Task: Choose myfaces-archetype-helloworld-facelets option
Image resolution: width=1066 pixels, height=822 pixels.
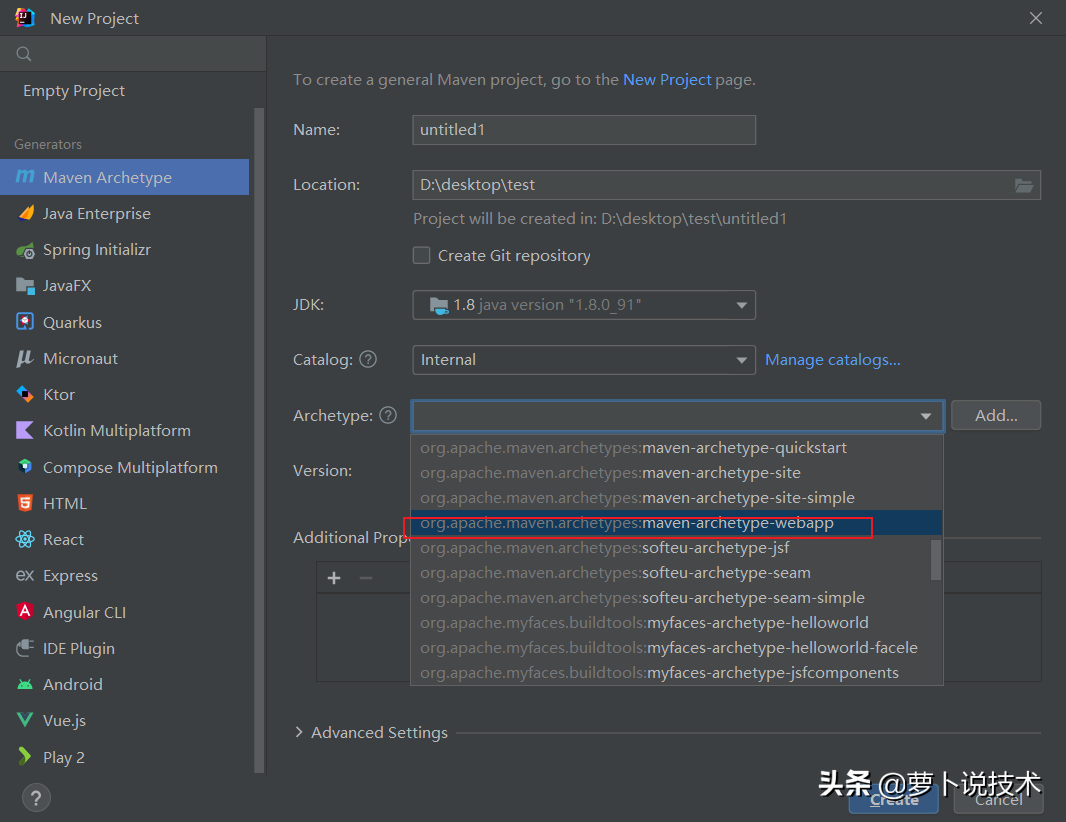Action: coord(676,648)
